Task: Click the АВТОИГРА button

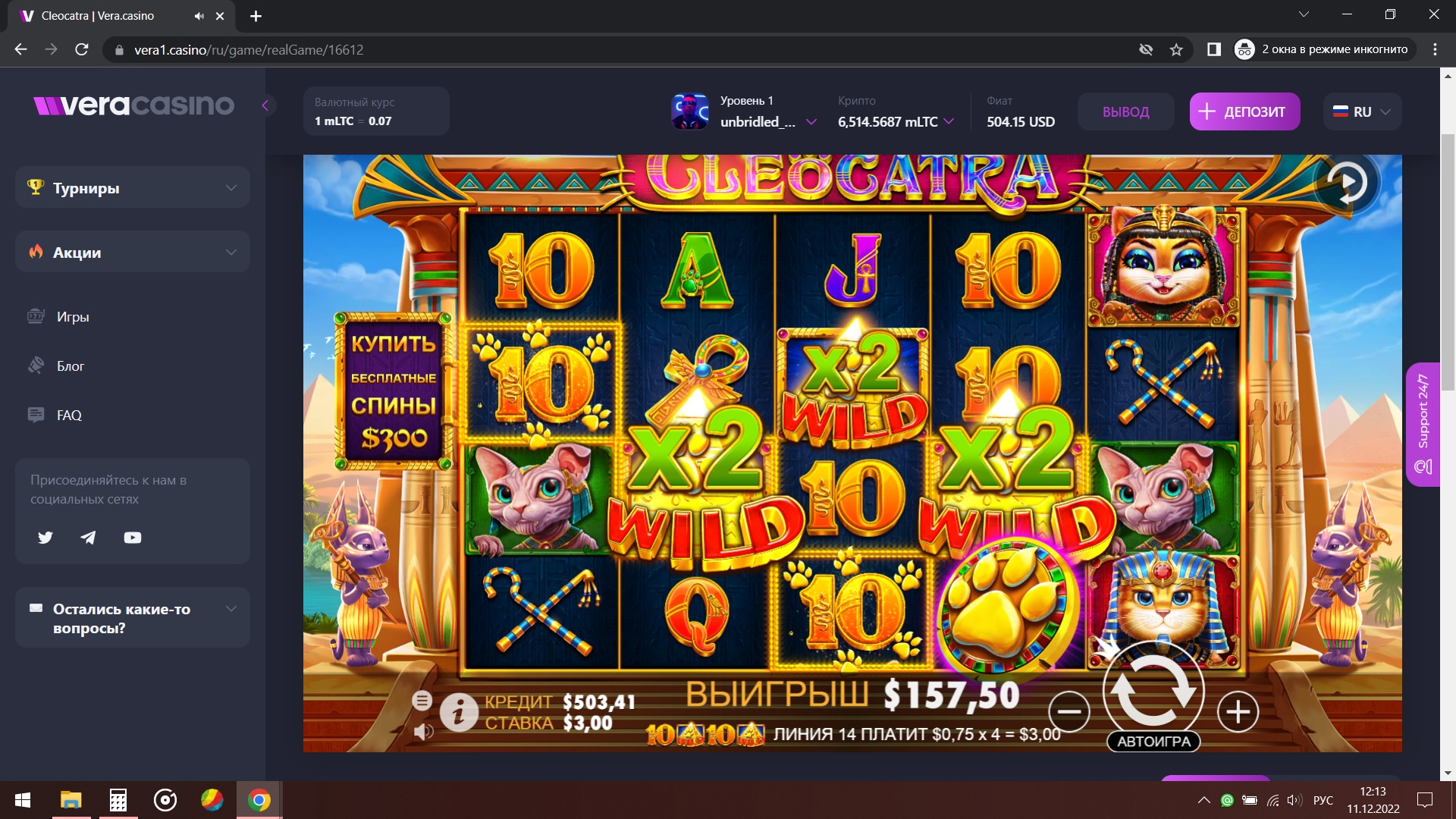Action: [1153, 742]
